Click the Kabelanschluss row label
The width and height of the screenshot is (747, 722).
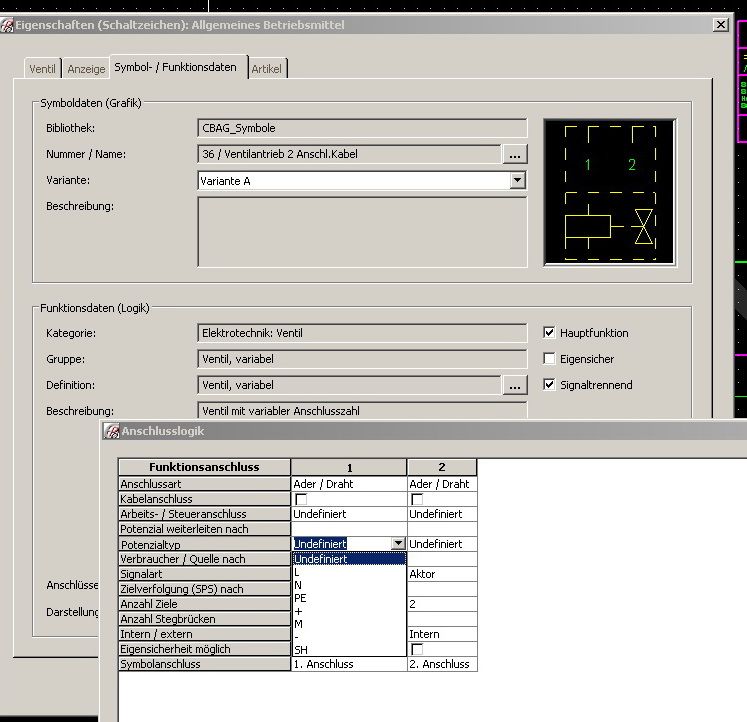point(204,499)
